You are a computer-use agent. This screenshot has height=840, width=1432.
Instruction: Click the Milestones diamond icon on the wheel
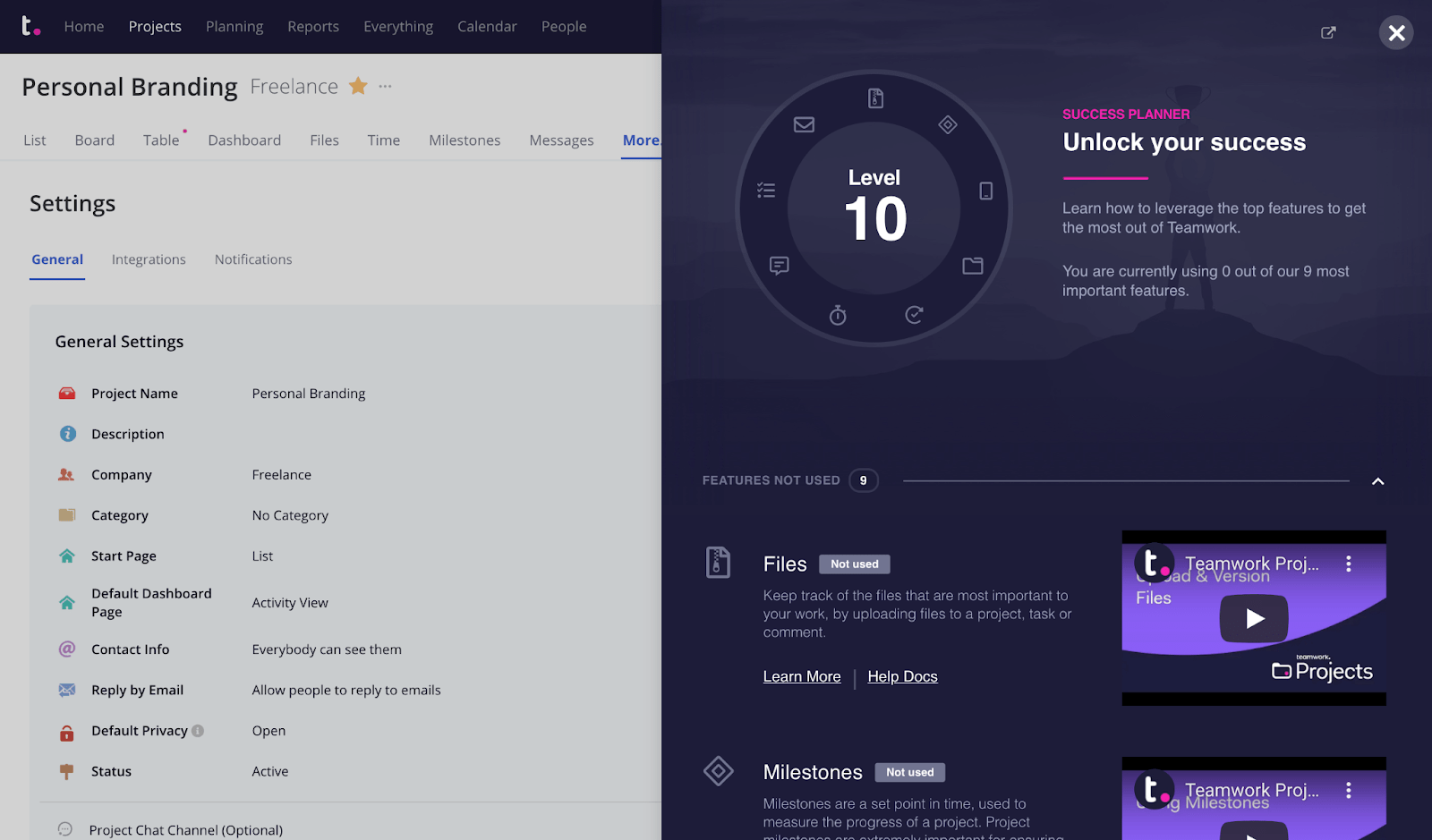click(x=948, y=125)
